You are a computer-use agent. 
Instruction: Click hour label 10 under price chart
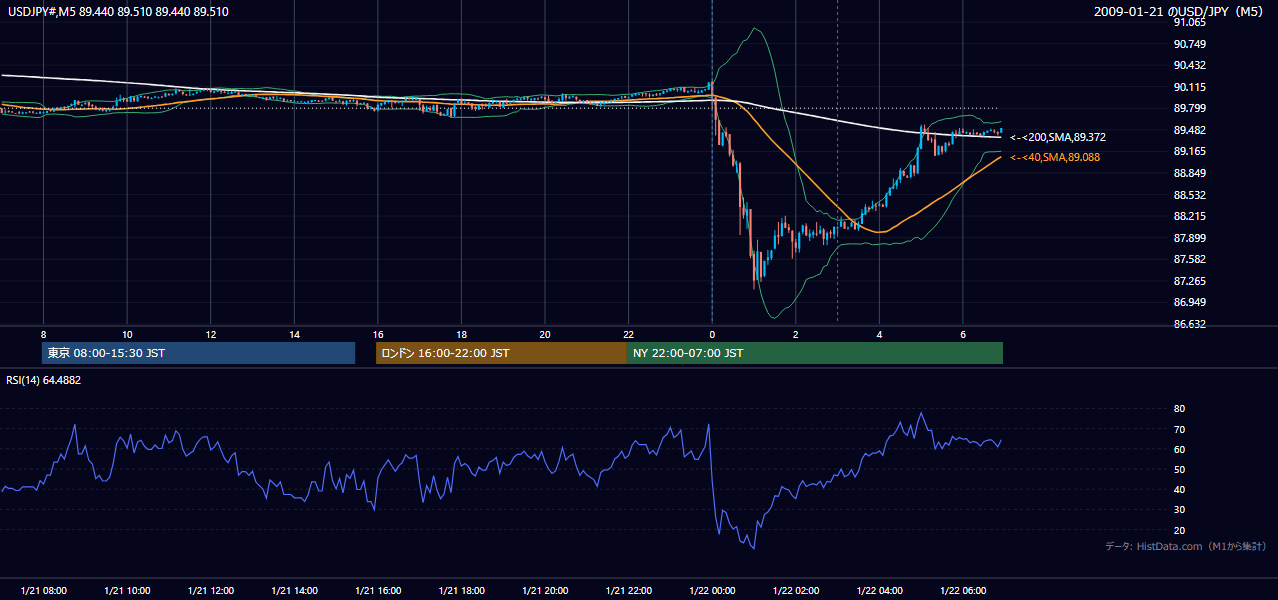pyautogui.click(x=127, y=334)
